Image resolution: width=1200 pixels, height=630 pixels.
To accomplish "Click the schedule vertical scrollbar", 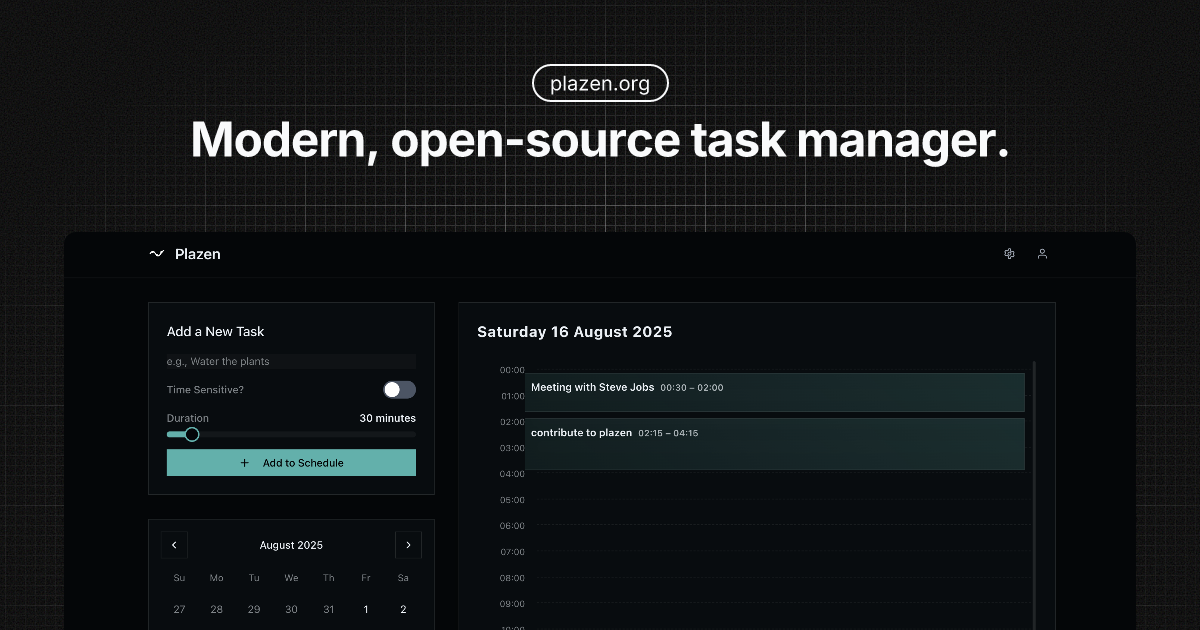I will click(x=1034, y=495).
